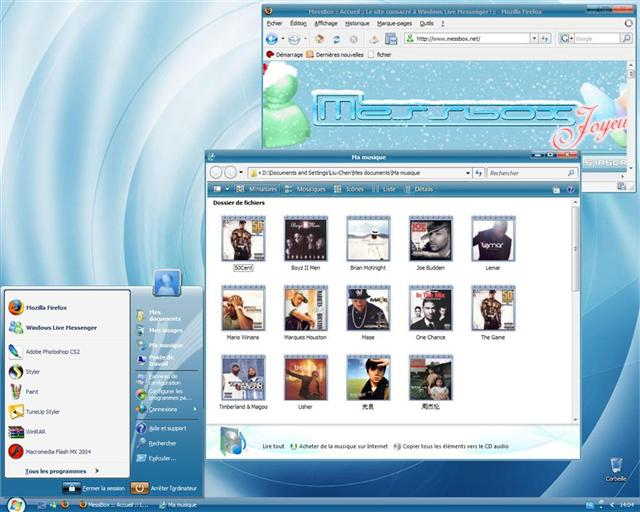Image resolution: width=640 pixels, height=512 pixels.
Task: Click the refresh icon beside explorer address bar
Action: click(x=479, y=173)
